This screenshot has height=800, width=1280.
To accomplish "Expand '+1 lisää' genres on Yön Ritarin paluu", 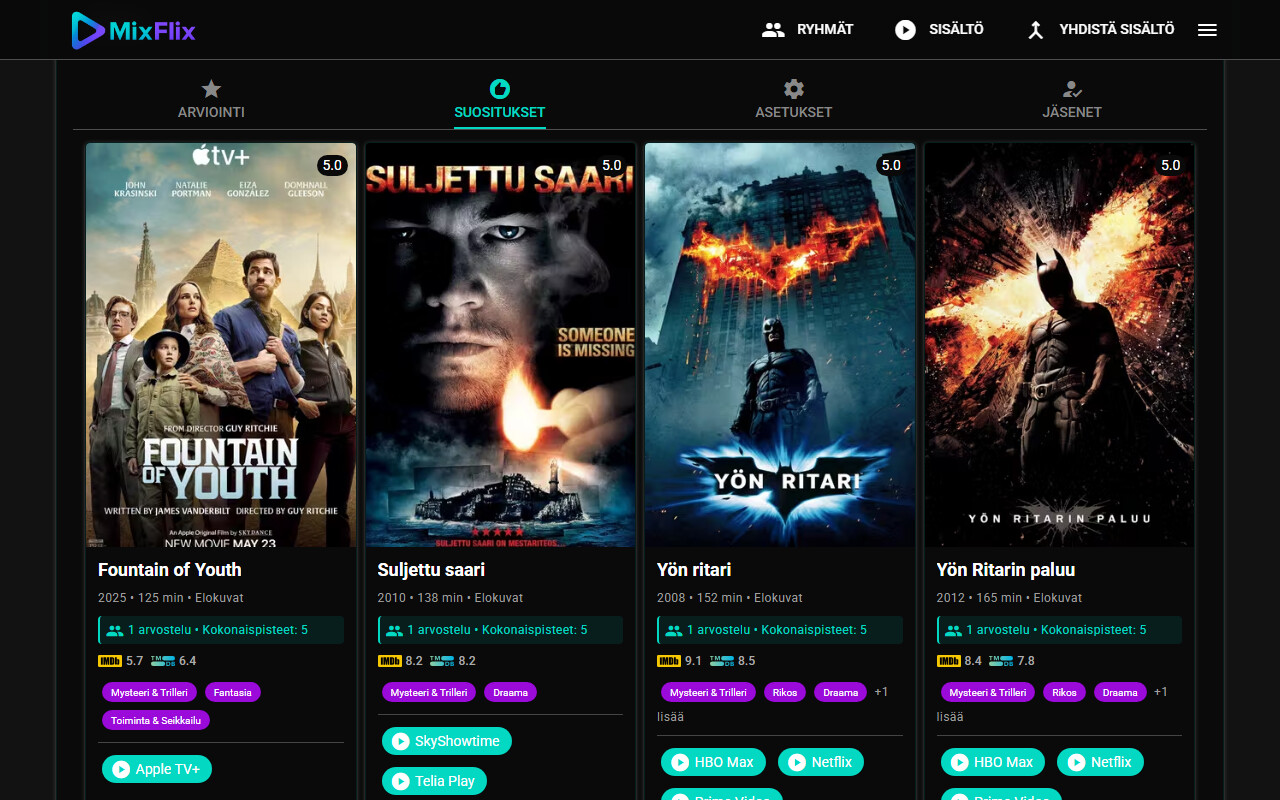I will pos(1161,692).
